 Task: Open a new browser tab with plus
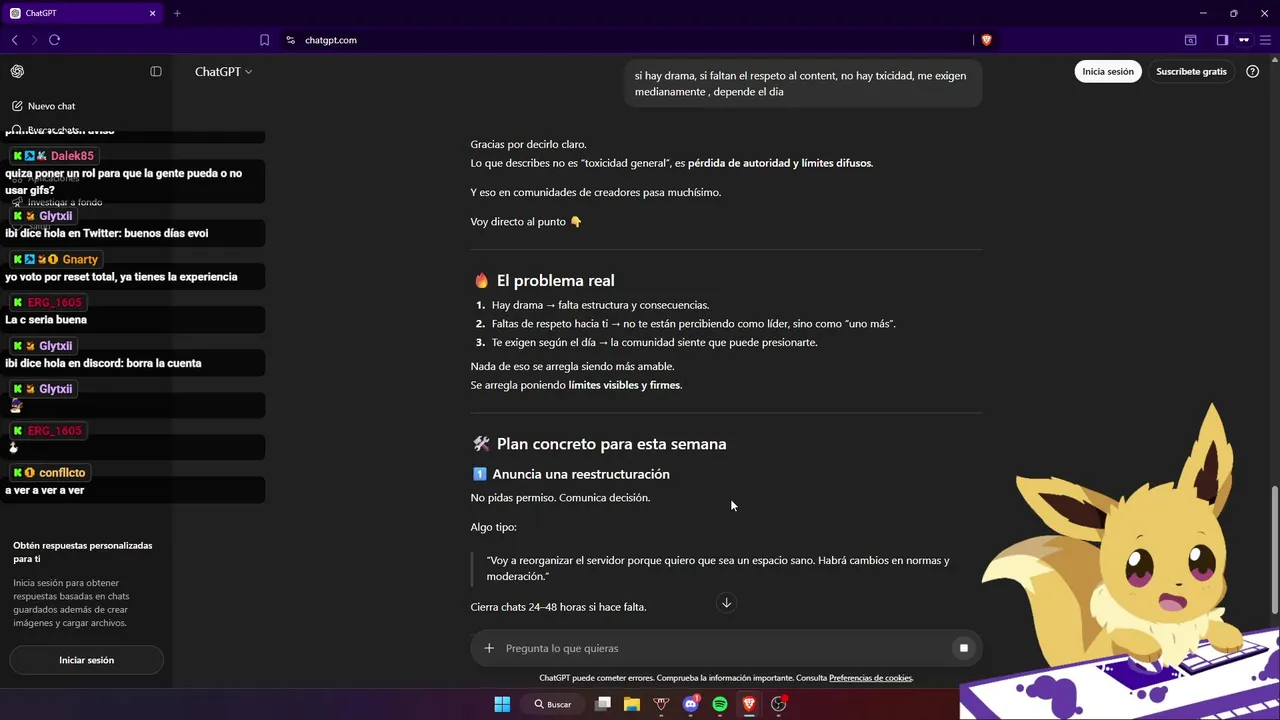177,13
